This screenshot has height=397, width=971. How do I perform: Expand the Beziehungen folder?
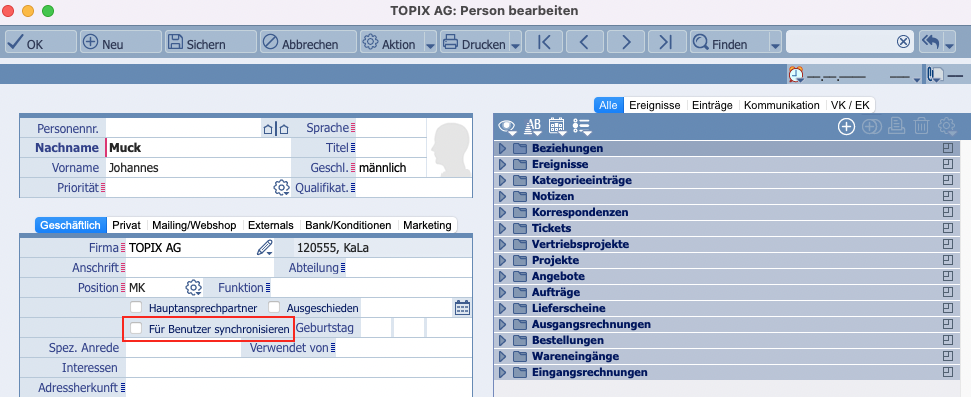(502, 149)
